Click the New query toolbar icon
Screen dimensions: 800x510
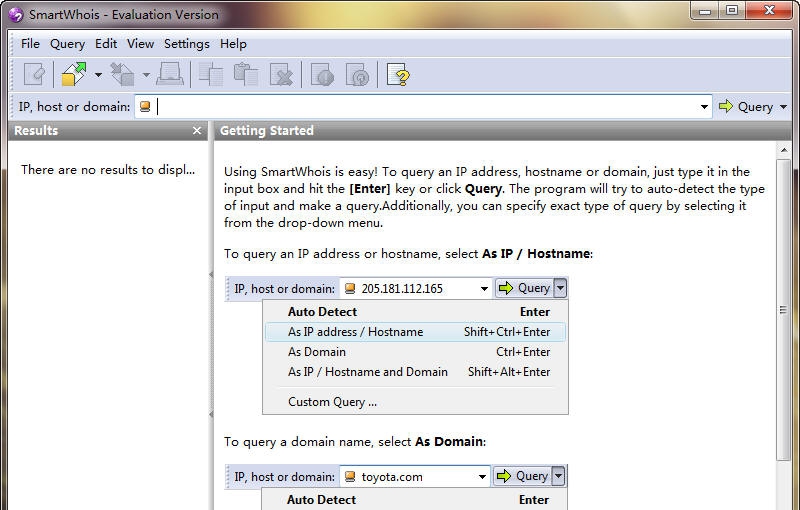34,75
